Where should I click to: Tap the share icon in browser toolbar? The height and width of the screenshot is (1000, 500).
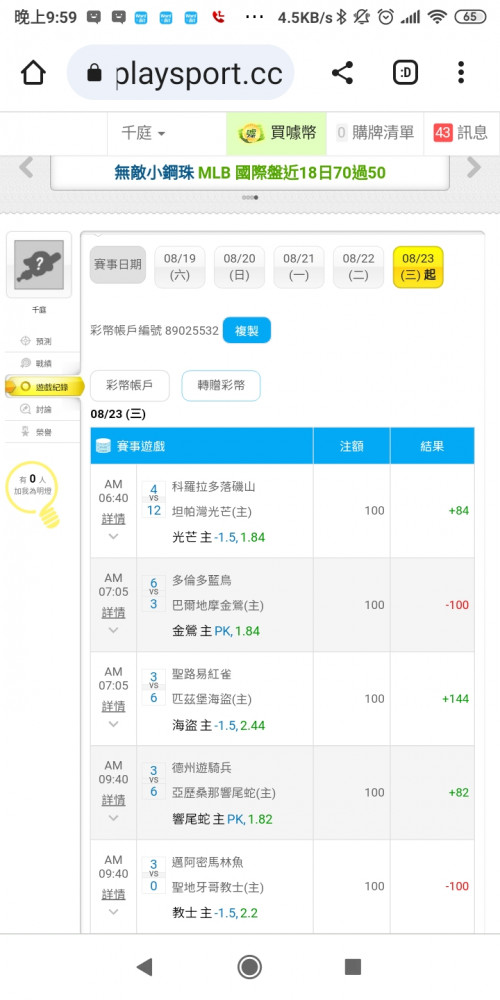(342, 73)
